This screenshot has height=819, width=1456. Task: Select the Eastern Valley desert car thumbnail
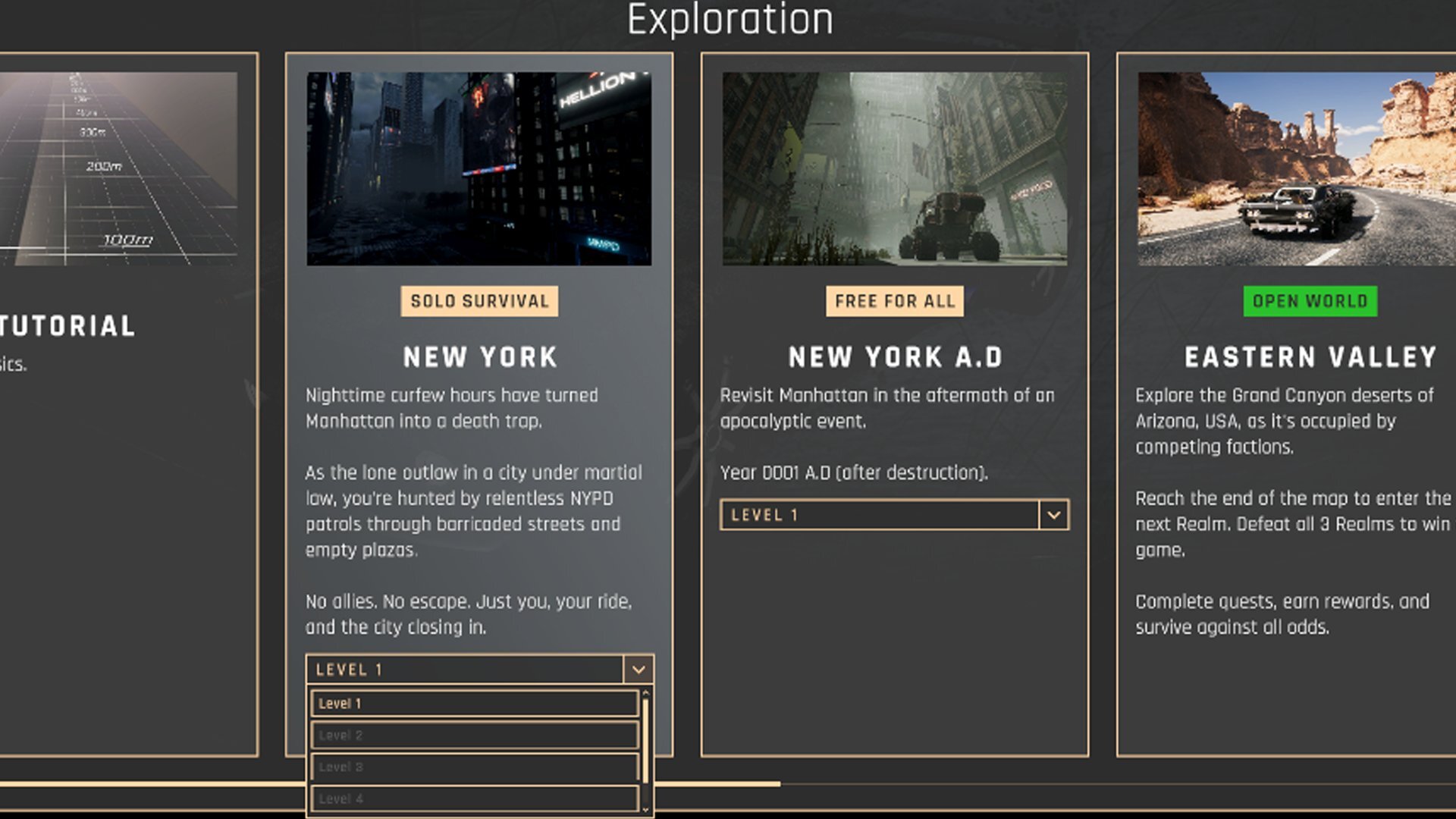[1297, 168]
